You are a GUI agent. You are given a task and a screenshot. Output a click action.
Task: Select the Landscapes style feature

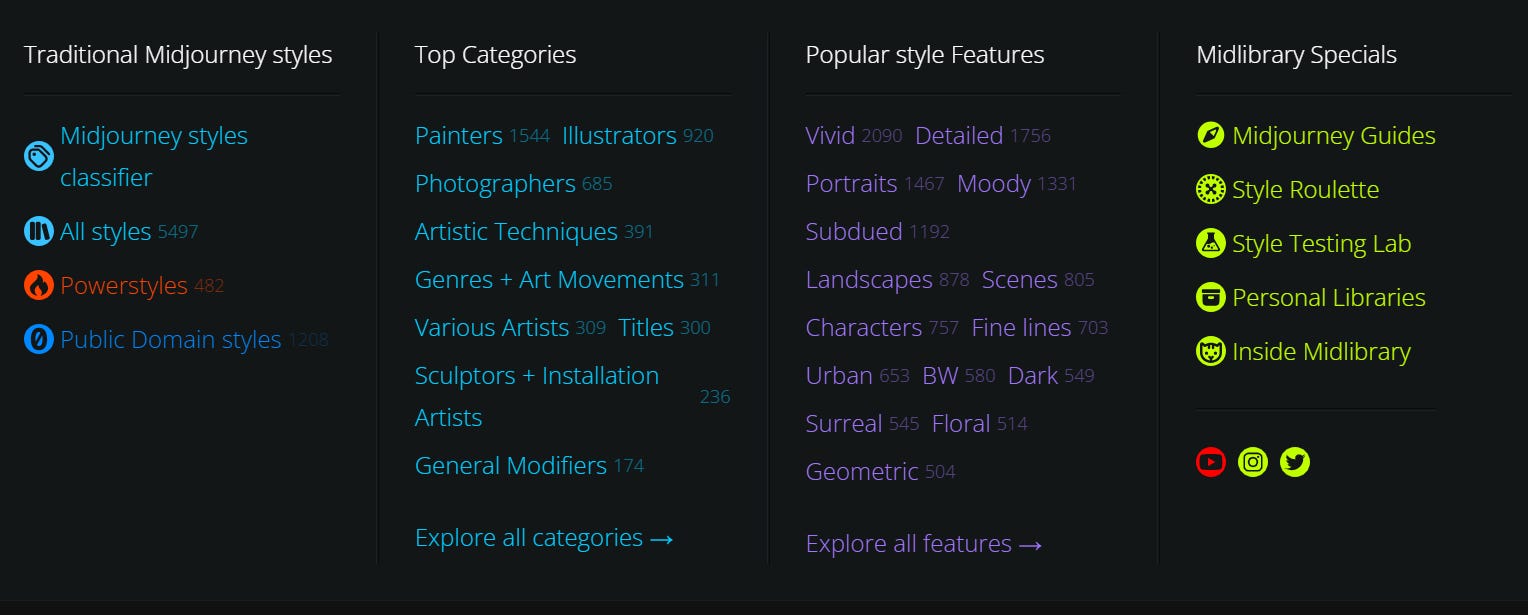(x=869, y=280)
